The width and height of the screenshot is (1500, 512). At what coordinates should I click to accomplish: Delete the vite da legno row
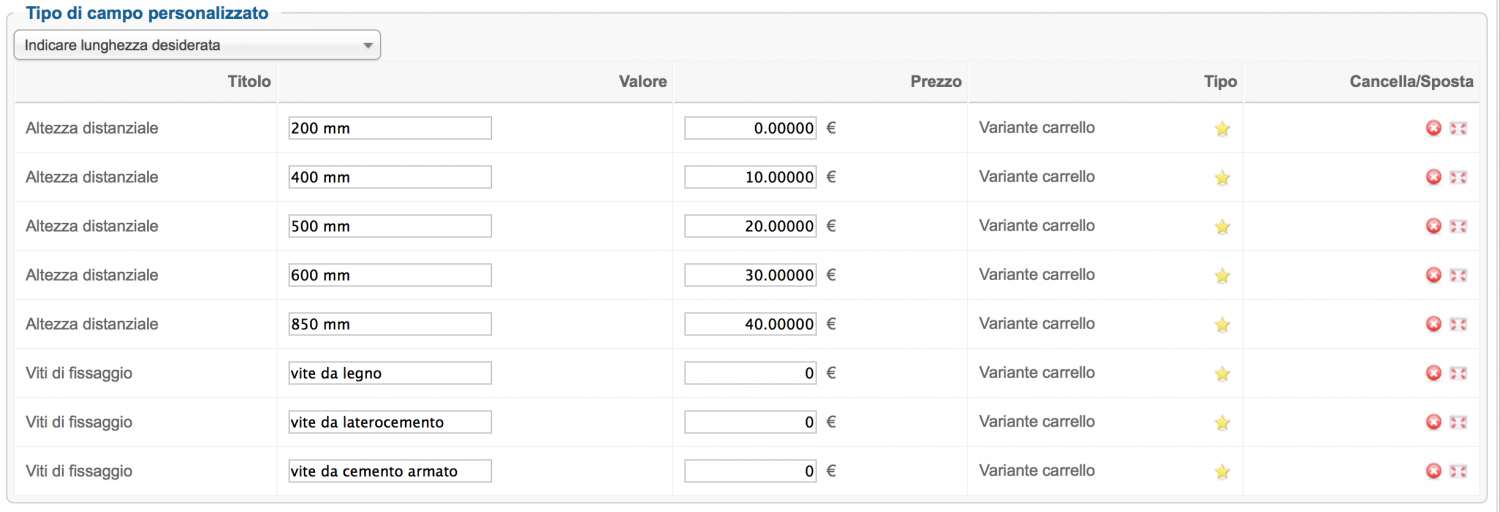pos(1433,373)
